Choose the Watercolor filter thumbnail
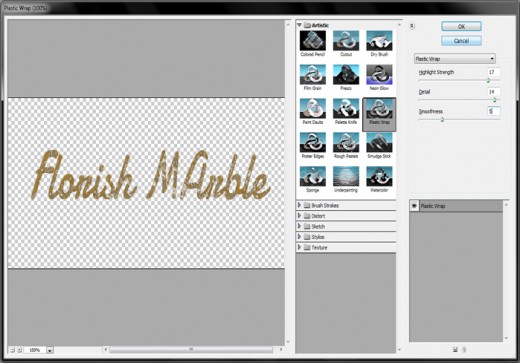The image size is (520, 363). pos(379,177)
